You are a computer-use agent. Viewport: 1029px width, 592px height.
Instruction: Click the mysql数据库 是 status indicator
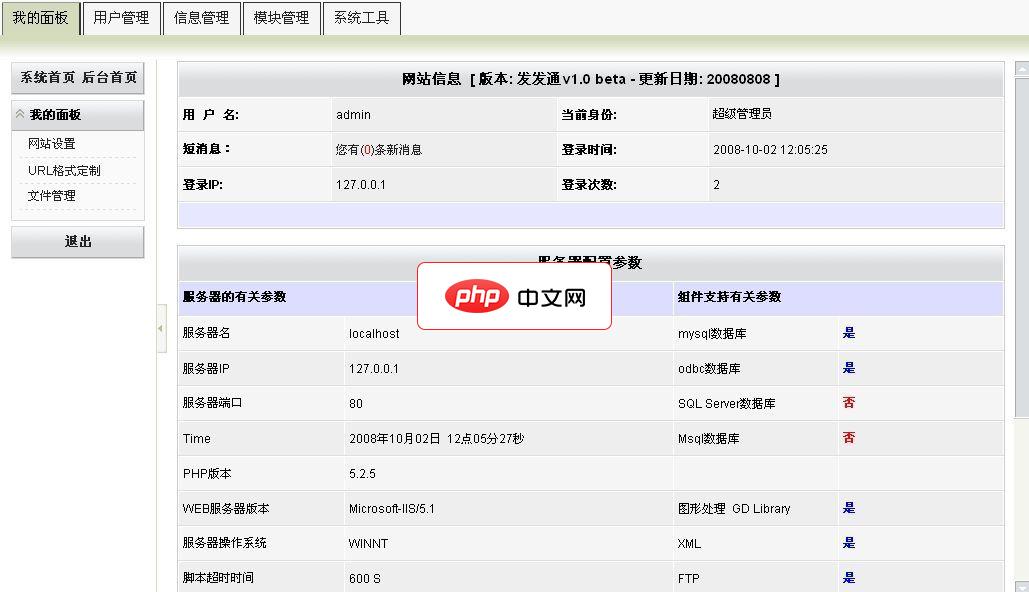(x=848, y=332)
